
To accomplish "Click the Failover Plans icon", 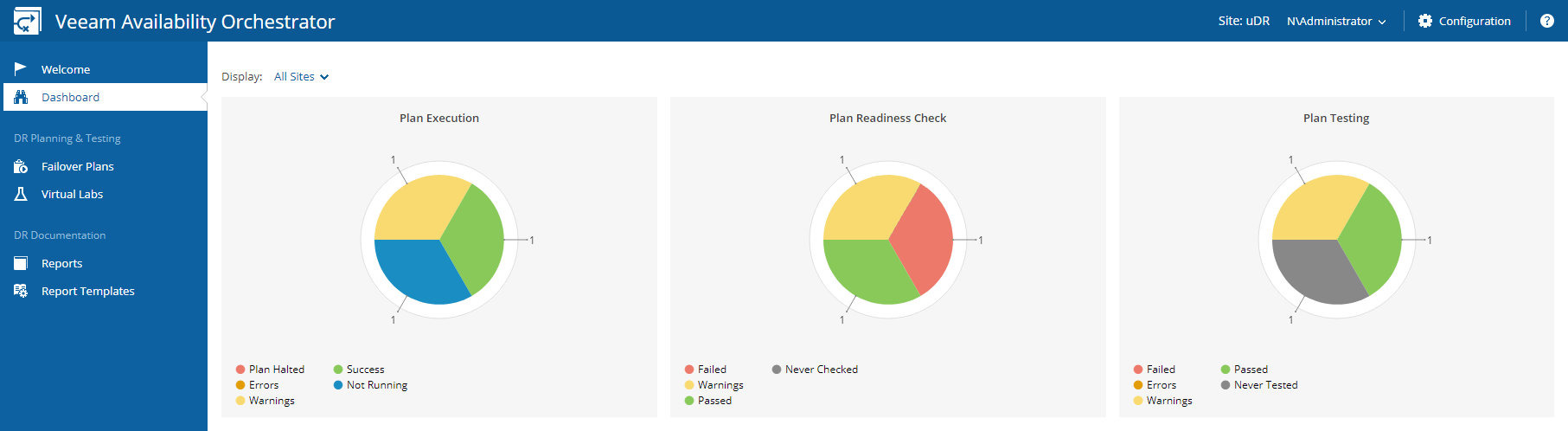I will pyautogui.click(x=21, y=166).
